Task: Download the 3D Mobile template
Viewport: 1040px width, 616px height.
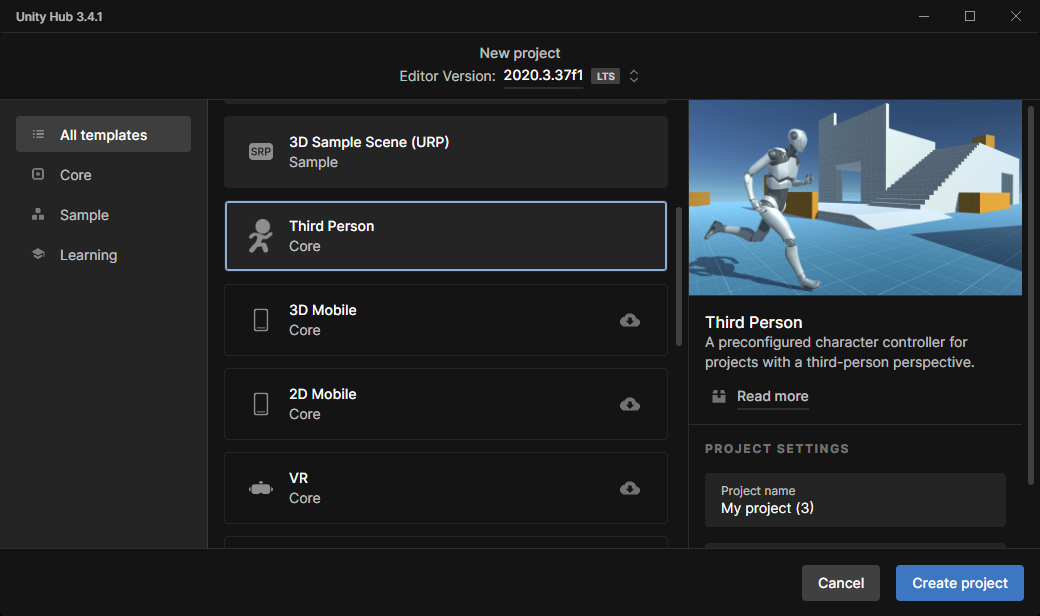Action: [x=629, y=320]
